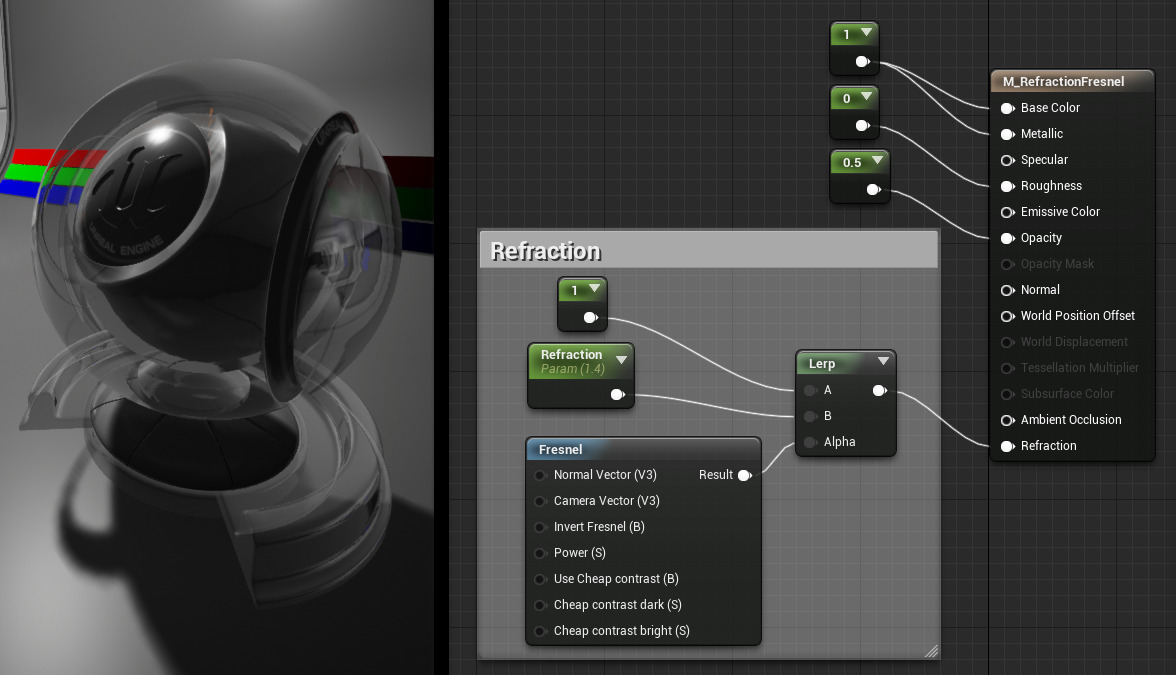Click the Invert Fresnel (B) input pin
Screen dimensions: 1176x675
click(x=540, y=527)
